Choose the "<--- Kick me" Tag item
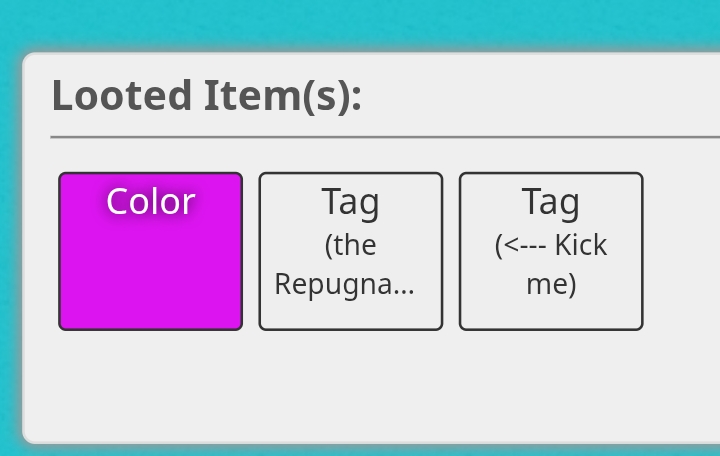The height and width of the screenshot is (456, 720). 551,251
